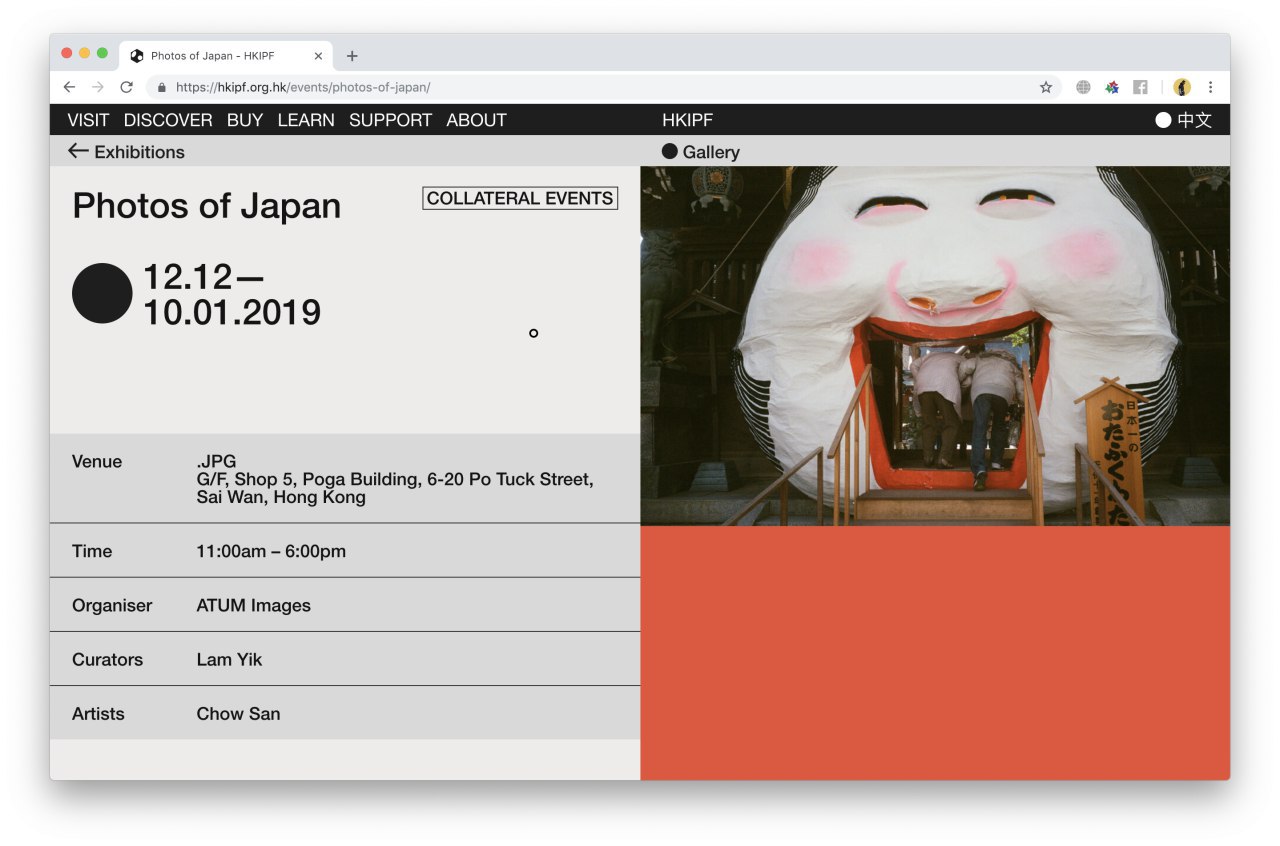Click the Time label
The width and height of the screenshot is (1280, 846).
click(92, 551)
